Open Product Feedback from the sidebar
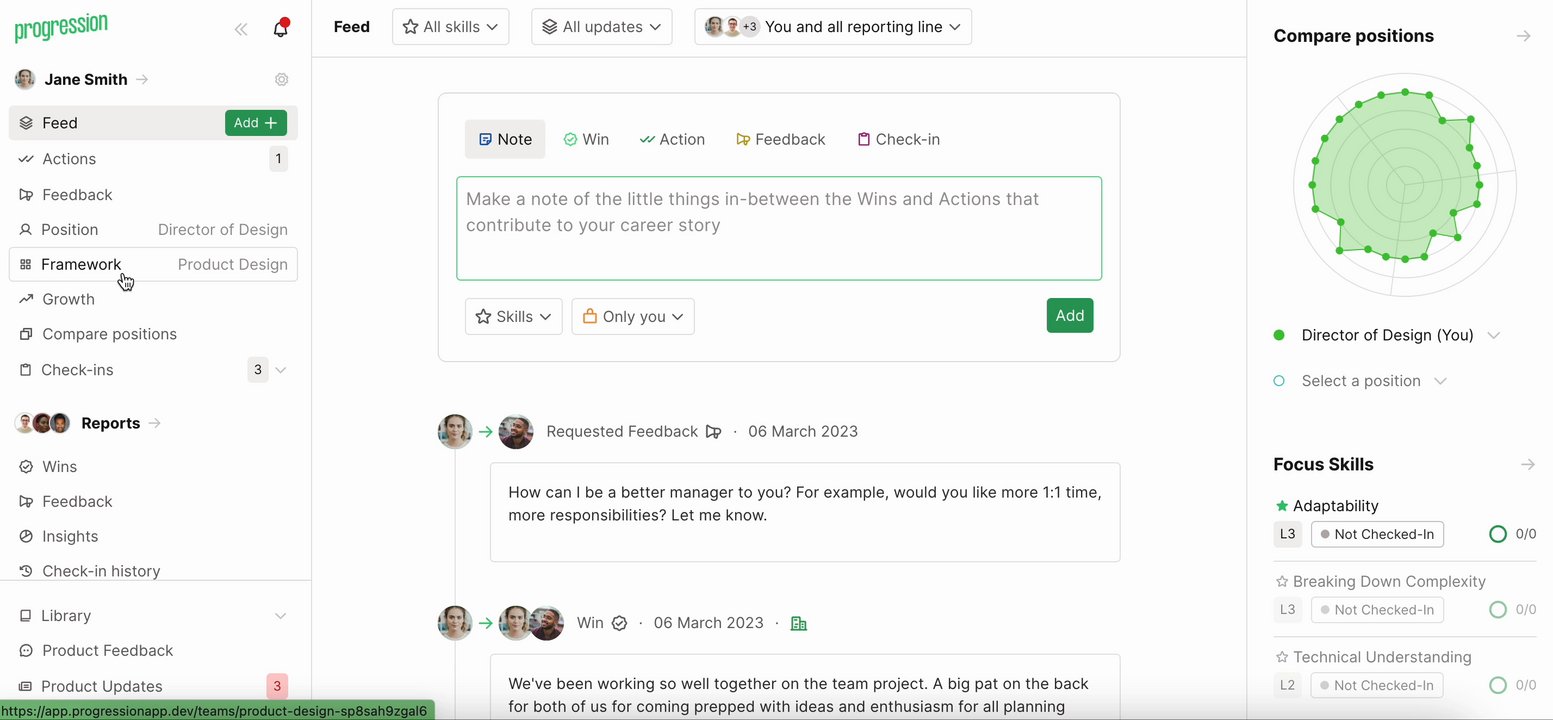The height and width of the screenshot is (720, 1553). point(107,650)
